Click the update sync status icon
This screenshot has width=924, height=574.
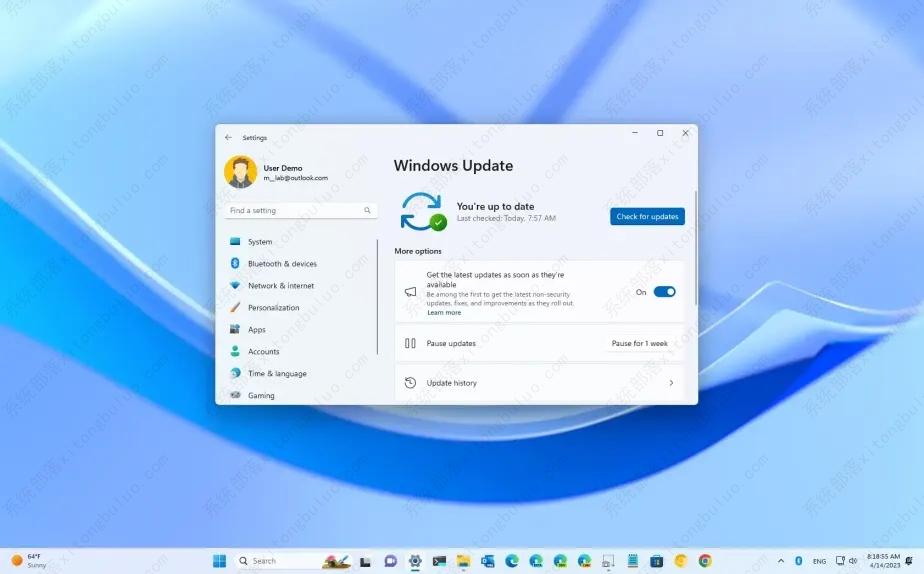[423, 212]
